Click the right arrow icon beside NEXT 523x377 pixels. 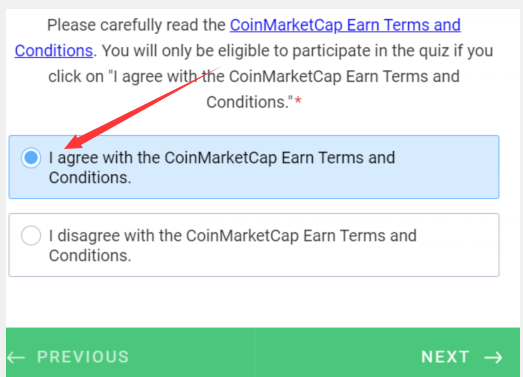click(494, 358)
